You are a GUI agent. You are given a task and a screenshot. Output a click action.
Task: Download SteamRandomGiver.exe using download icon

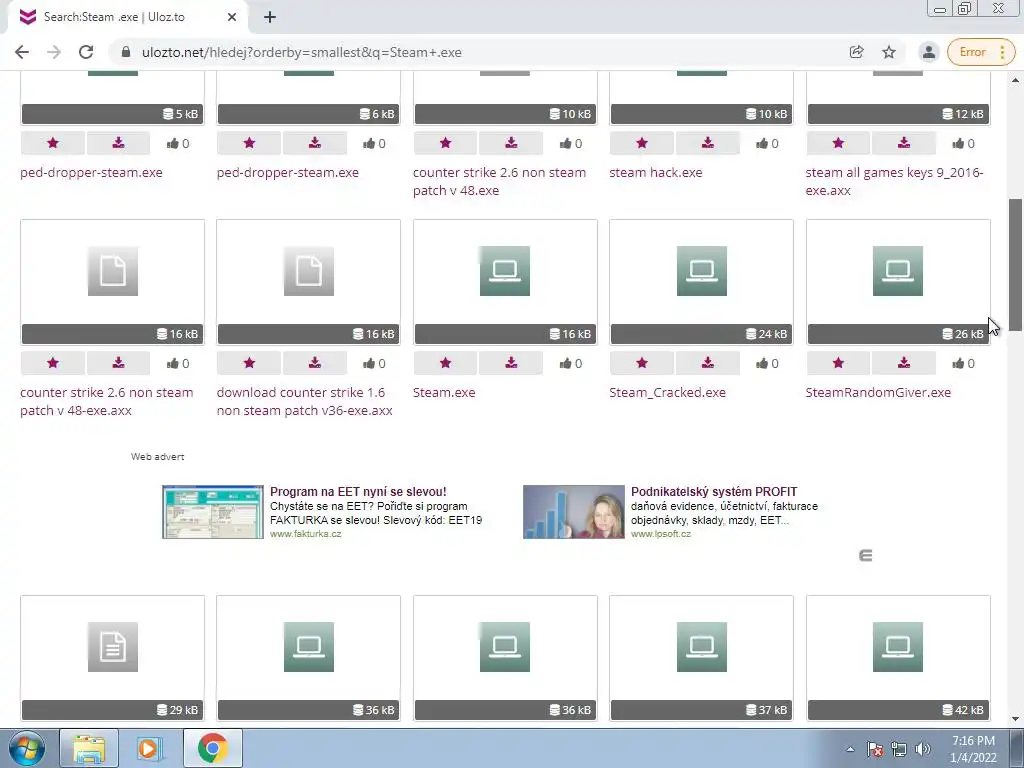coord(903,363)
